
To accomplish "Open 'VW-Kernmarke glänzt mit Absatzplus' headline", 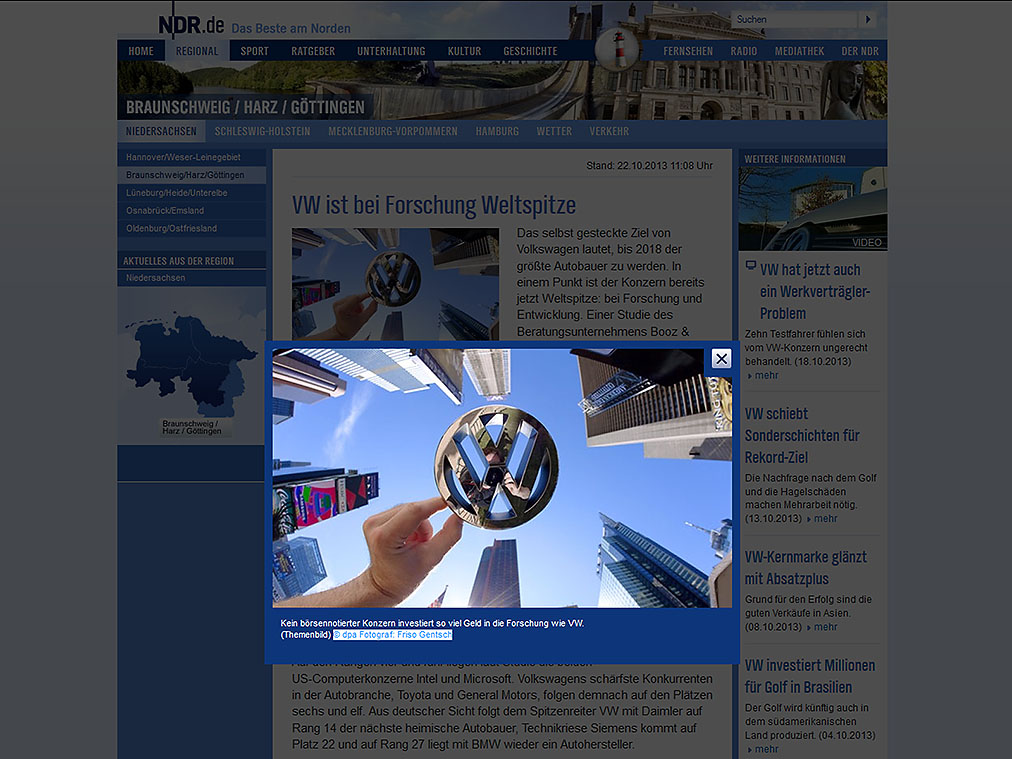I will point(806,568).
